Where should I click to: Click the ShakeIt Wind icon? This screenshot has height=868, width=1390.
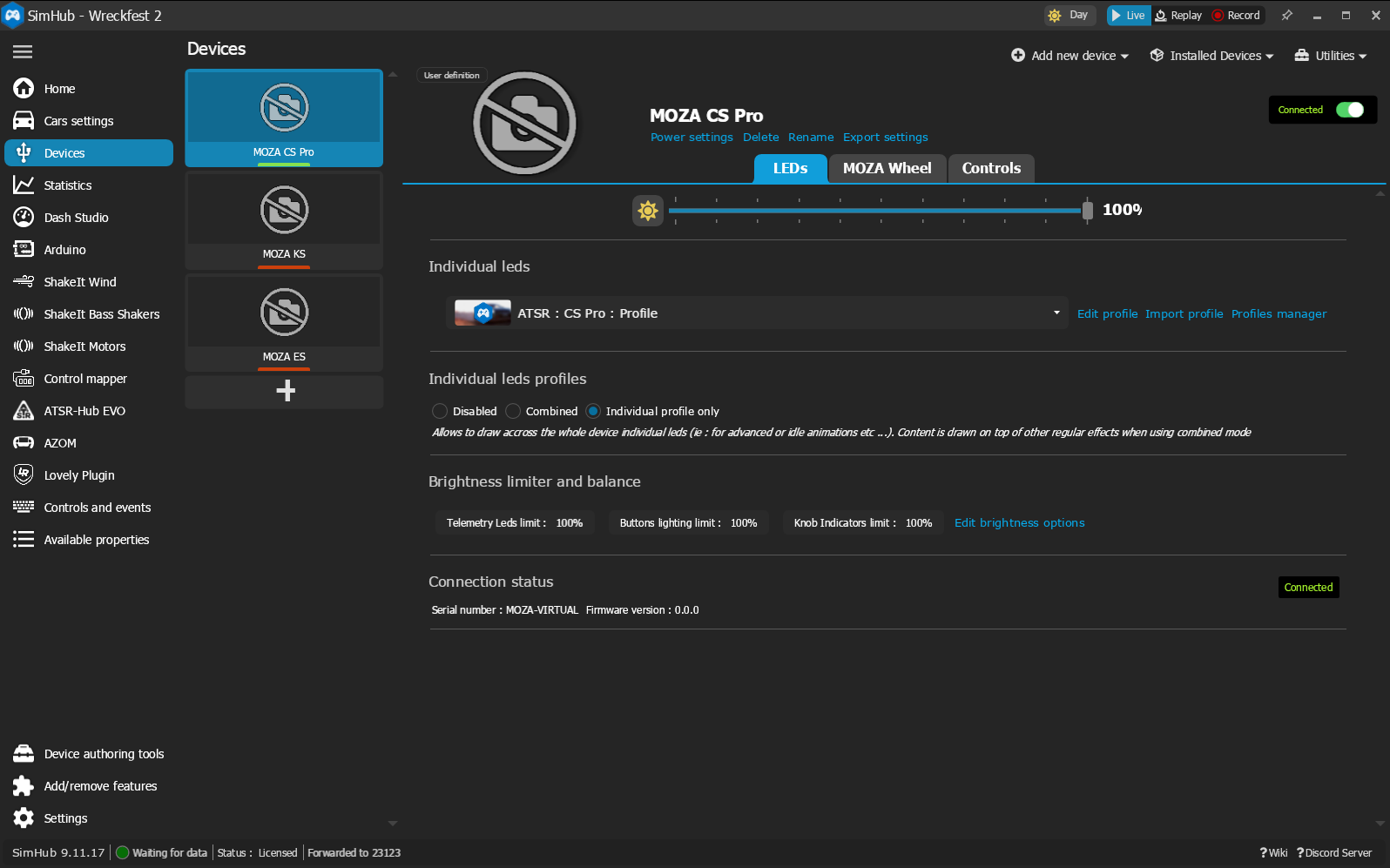(24, 282)
